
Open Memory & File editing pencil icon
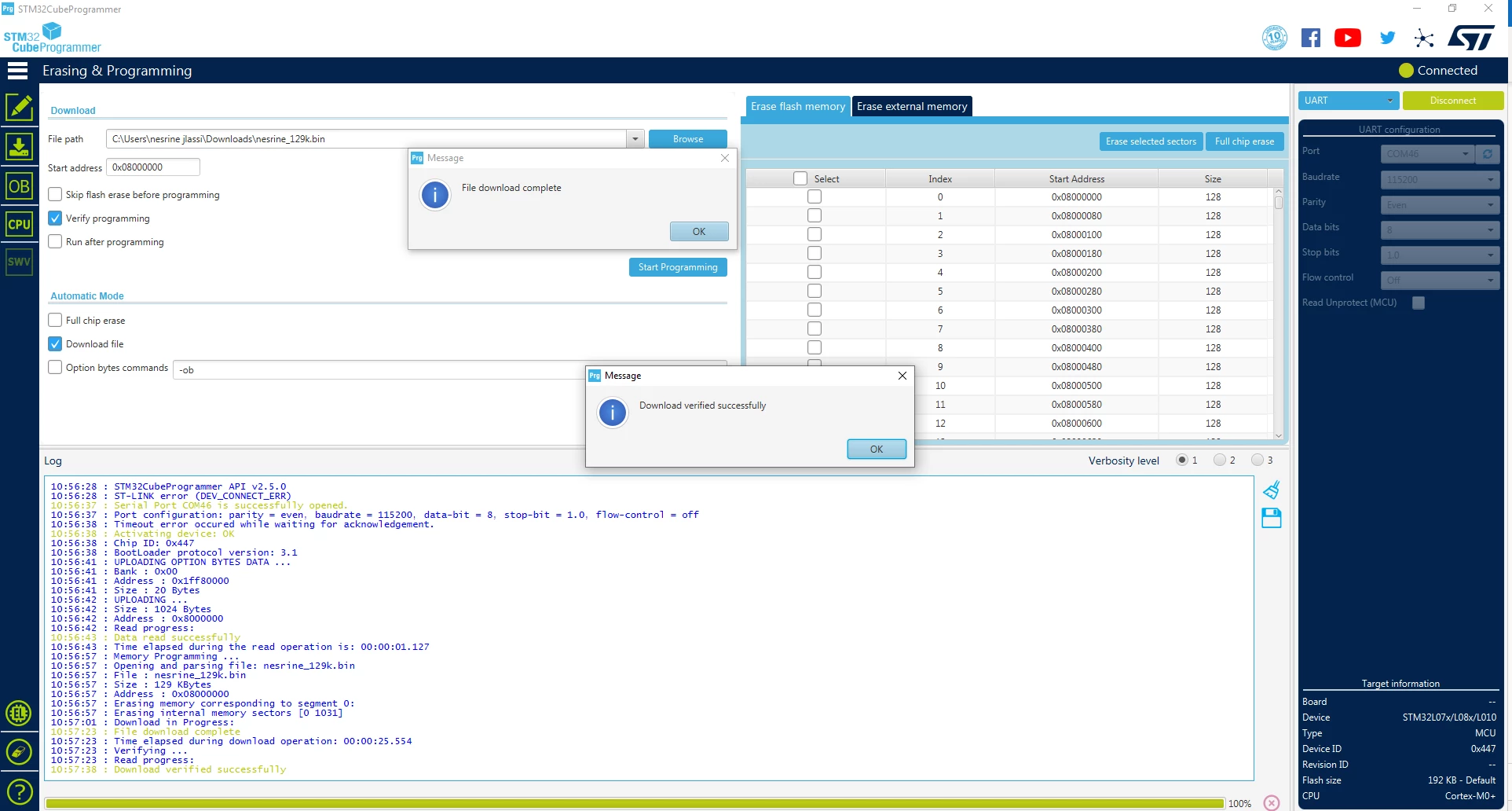point(19,108)
